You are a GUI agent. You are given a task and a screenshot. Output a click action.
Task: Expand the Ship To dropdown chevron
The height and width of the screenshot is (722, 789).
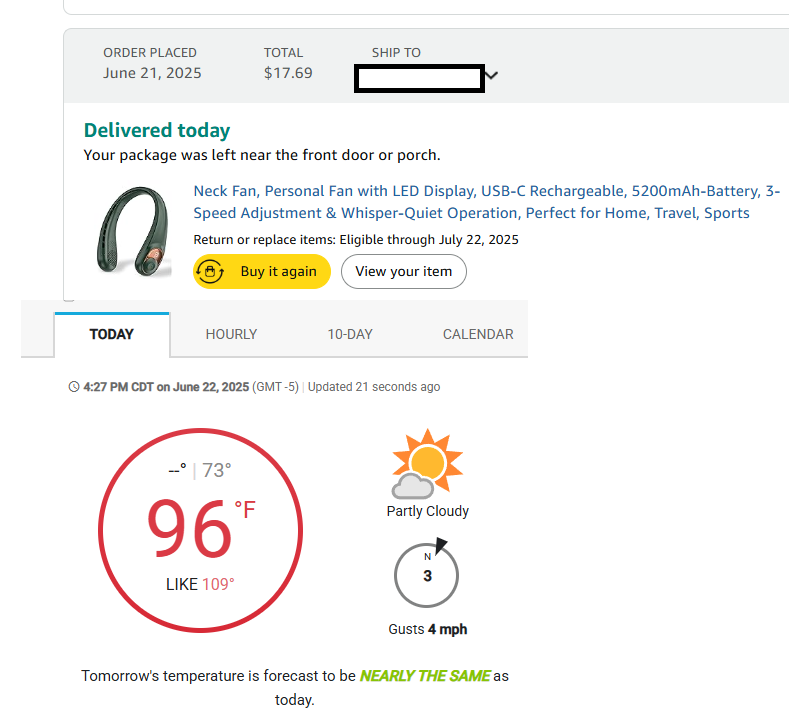(492, 75)
